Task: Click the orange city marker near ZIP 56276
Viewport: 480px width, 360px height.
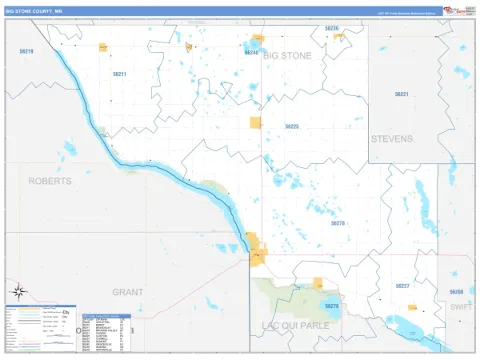Action: coord(318,284)
